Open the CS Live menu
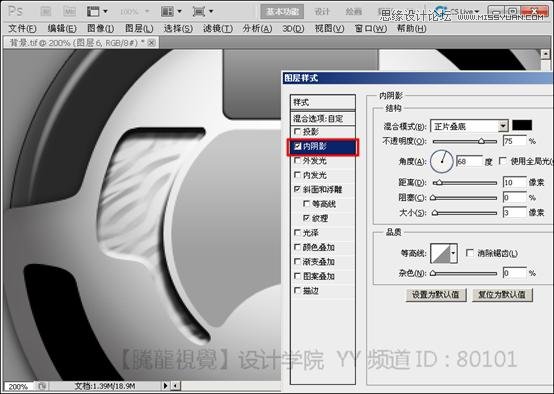Image resolution: width=554 pixels, height=394 pixels. [457, 11]
